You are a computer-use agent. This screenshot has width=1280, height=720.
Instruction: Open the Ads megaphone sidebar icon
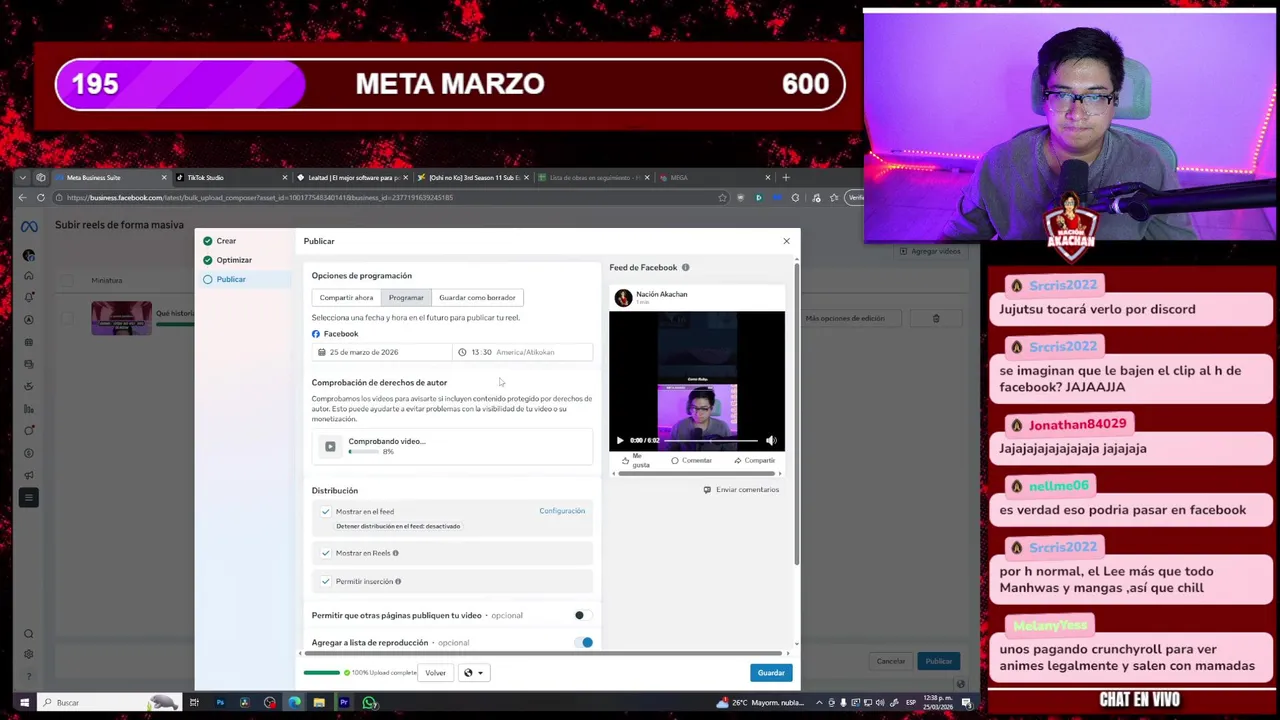click(29, 475)
